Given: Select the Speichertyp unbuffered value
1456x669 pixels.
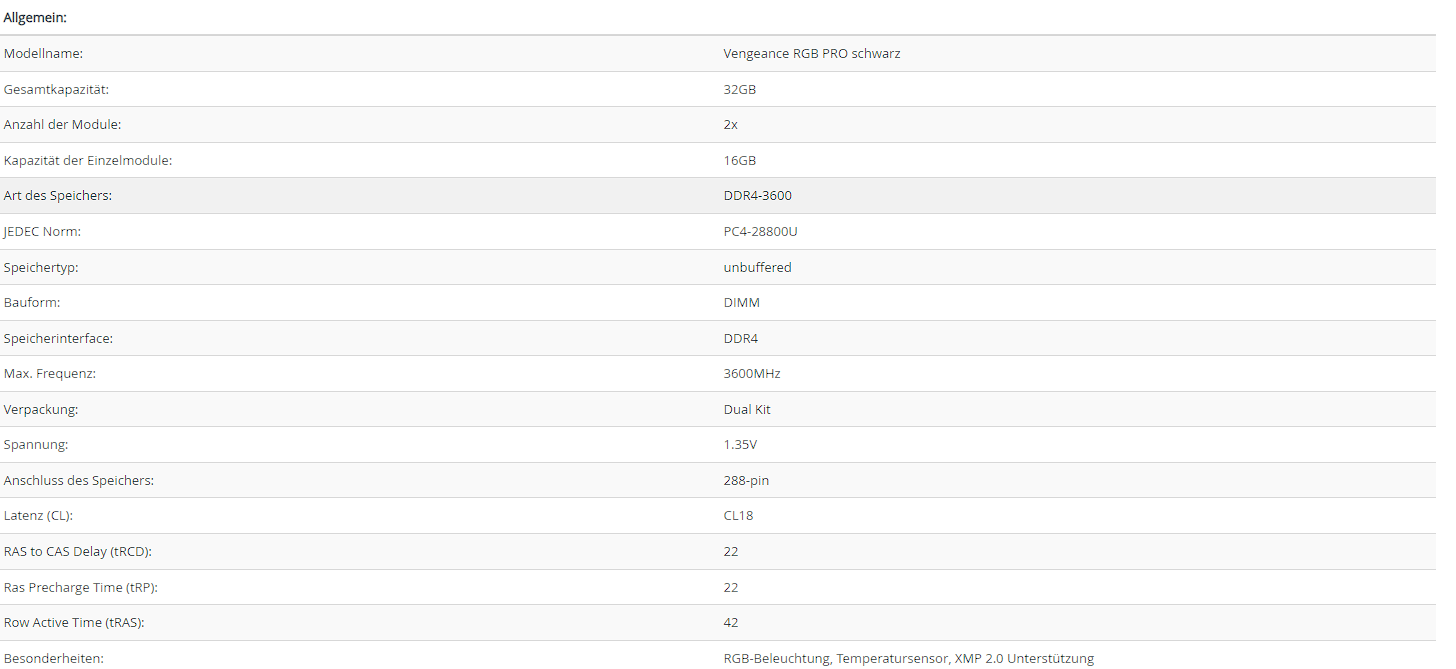Looking at the screenshot, I should 757,267.
